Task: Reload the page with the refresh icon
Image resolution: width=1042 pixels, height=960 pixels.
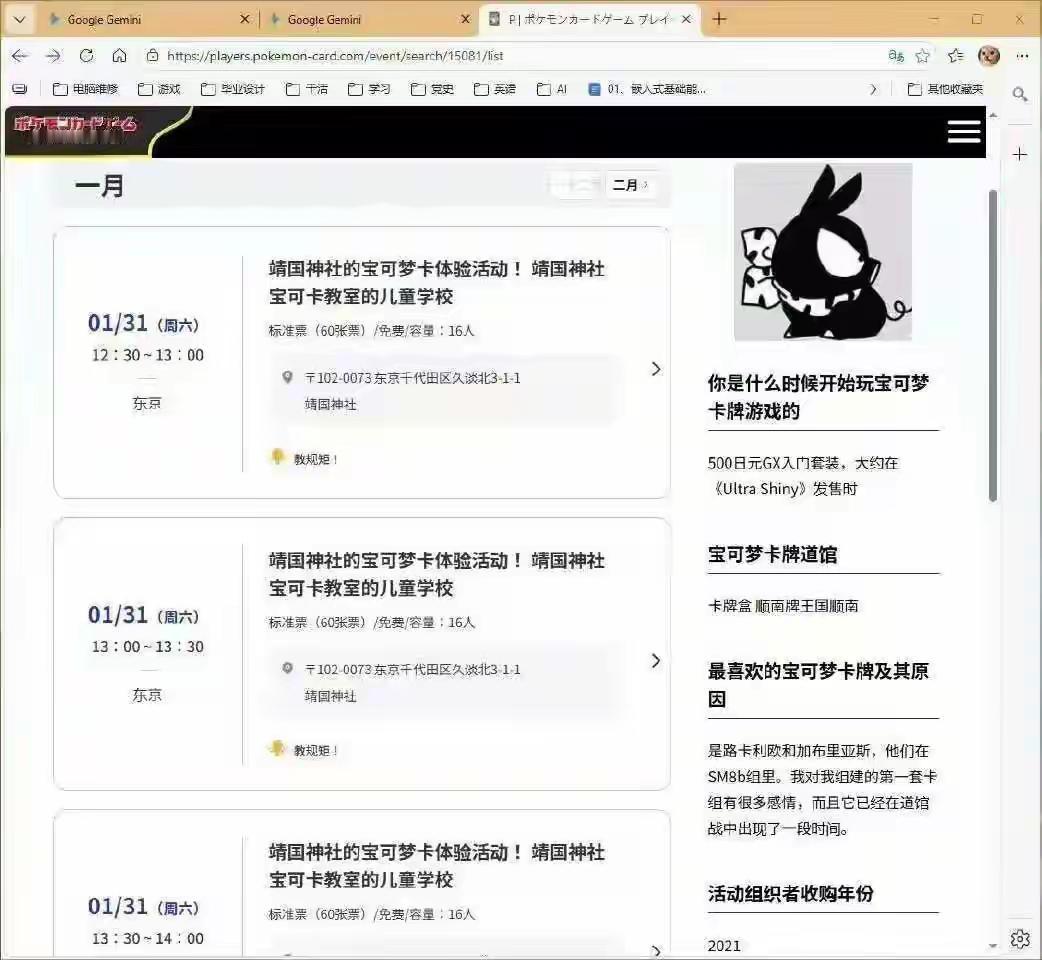Action: 86,57
